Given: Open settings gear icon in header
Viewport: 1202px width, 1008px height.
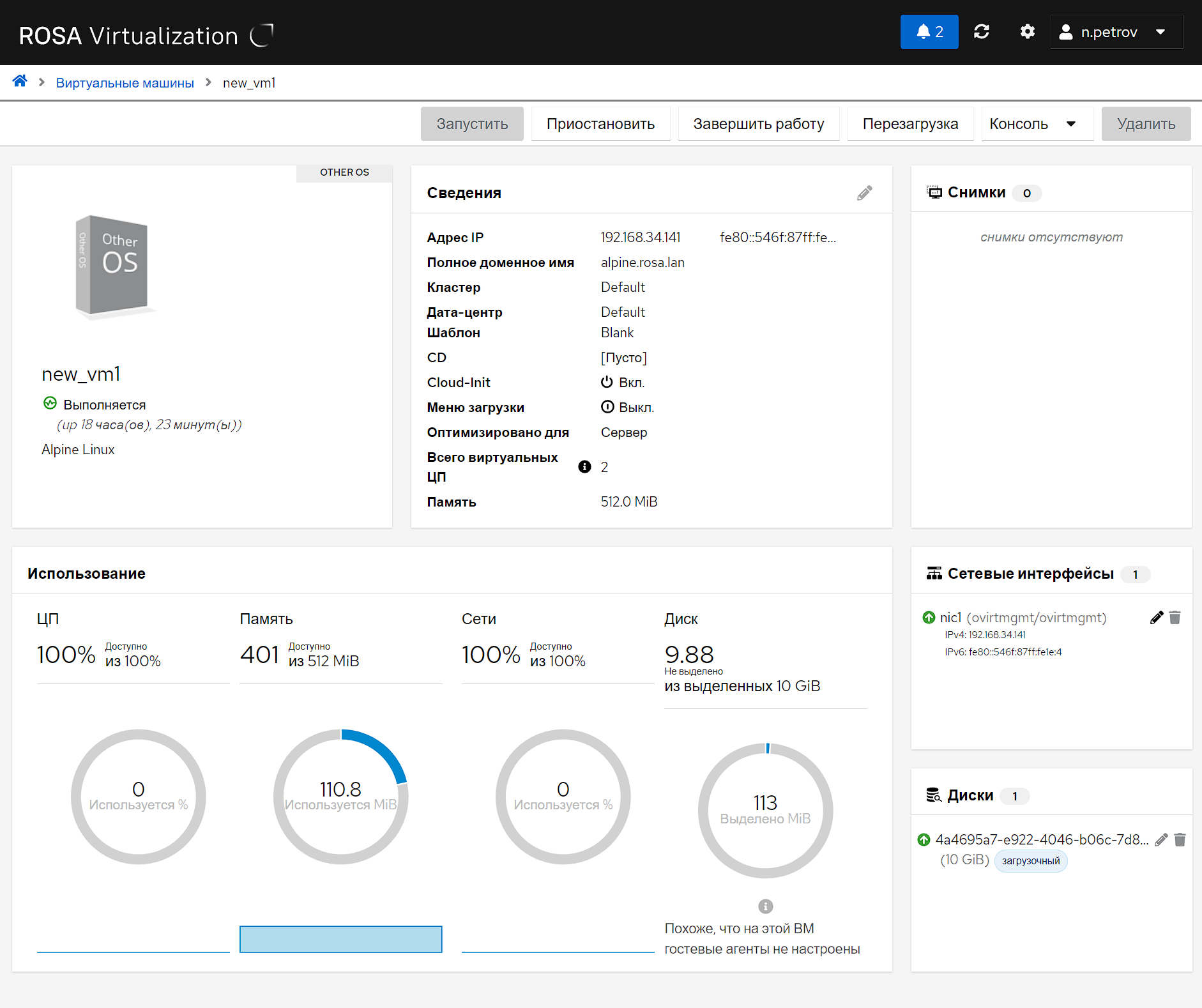Looking at the screenshot, I should pos(1027,32).
